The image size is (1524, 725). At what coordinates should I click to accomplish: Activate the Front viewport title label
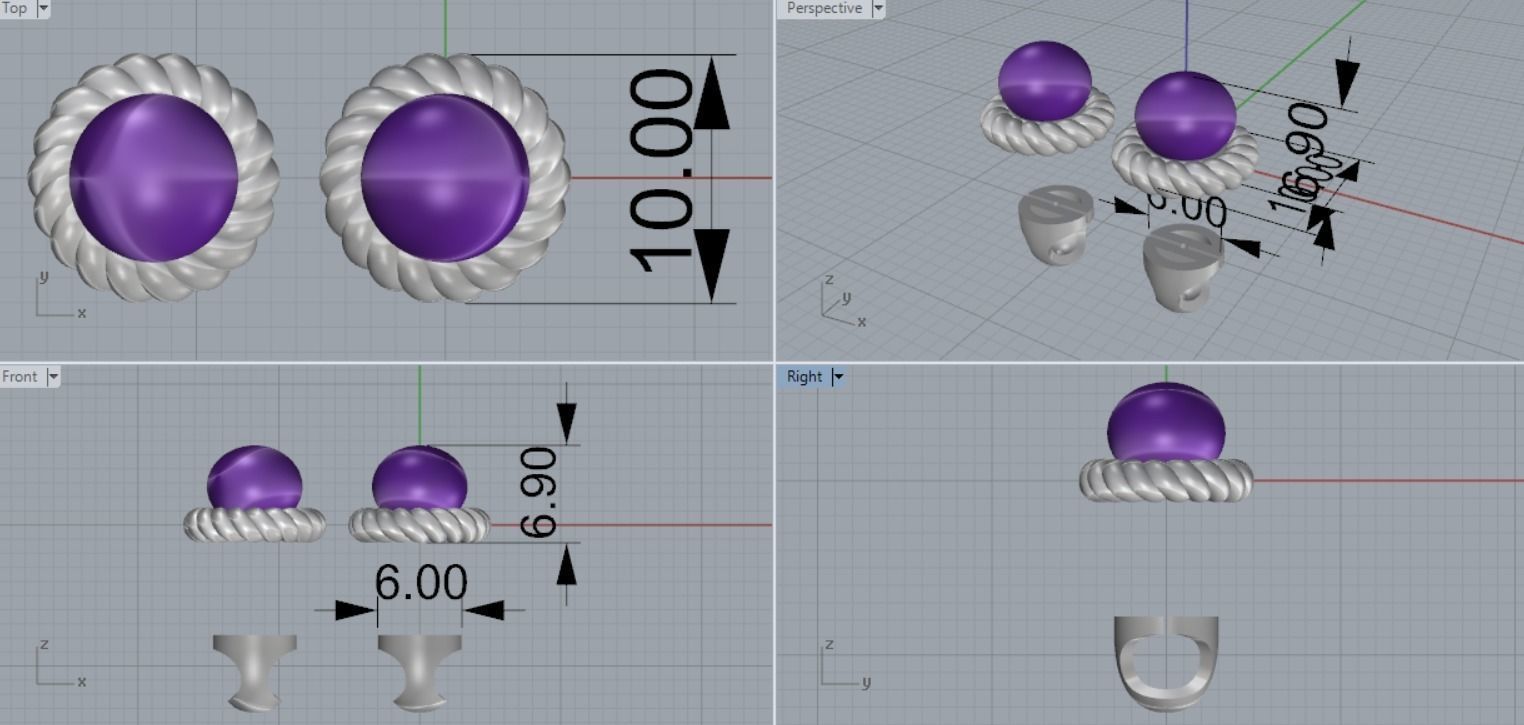tap(20, 377)
